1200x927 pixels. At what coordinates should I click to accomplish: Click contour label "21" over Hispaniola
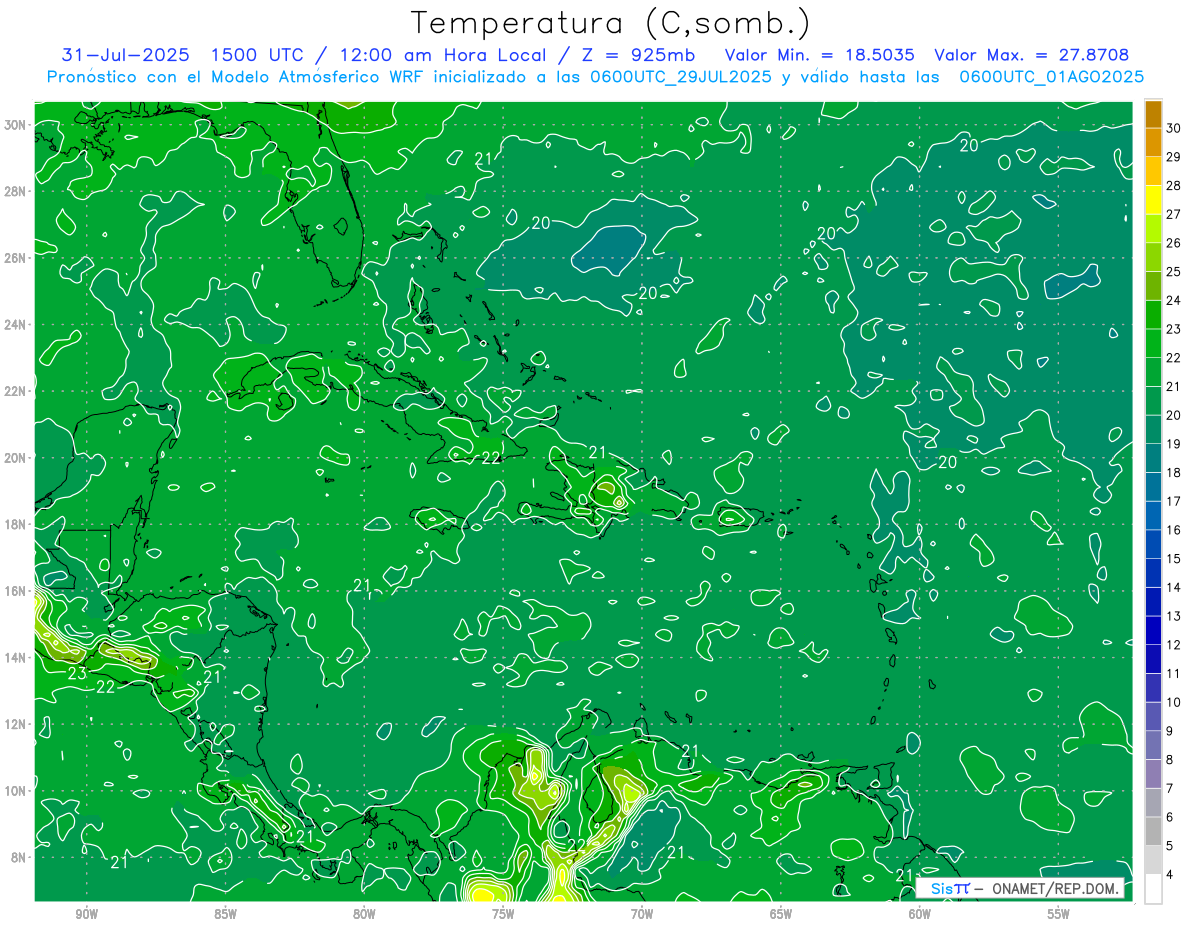[599, 452]
